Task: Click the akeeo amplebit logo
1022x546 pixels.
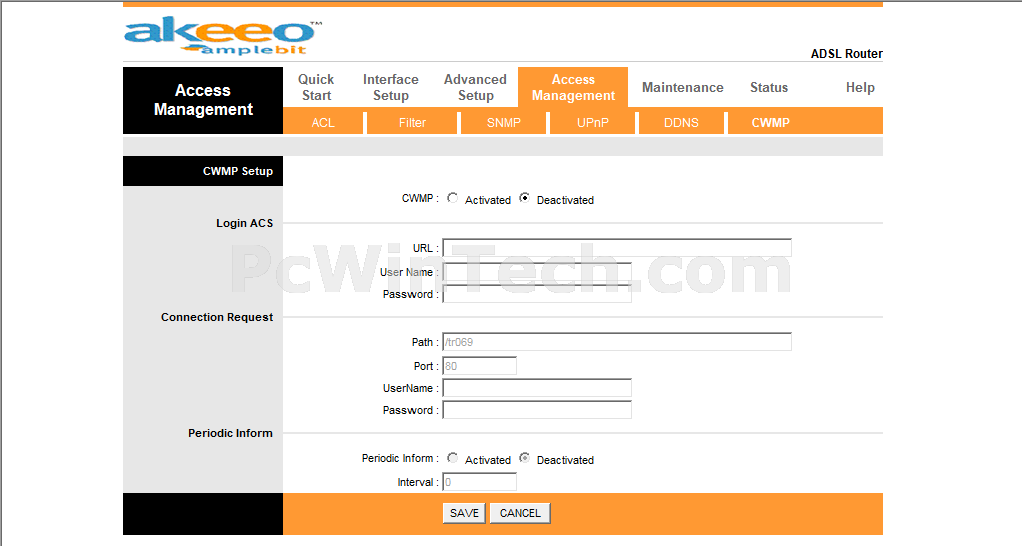Action: pos(223,37)
